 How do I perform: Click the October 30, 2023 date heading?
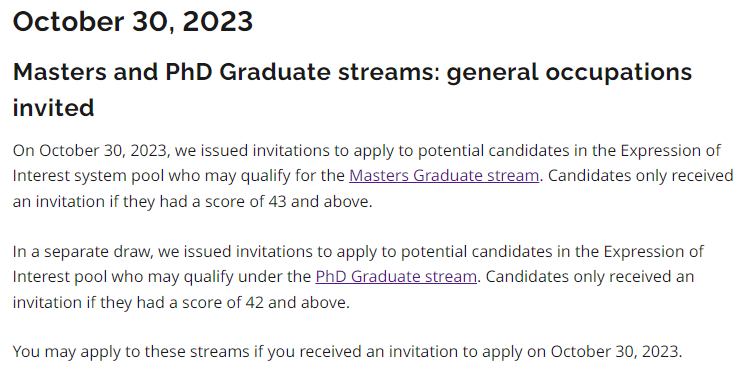133,22
